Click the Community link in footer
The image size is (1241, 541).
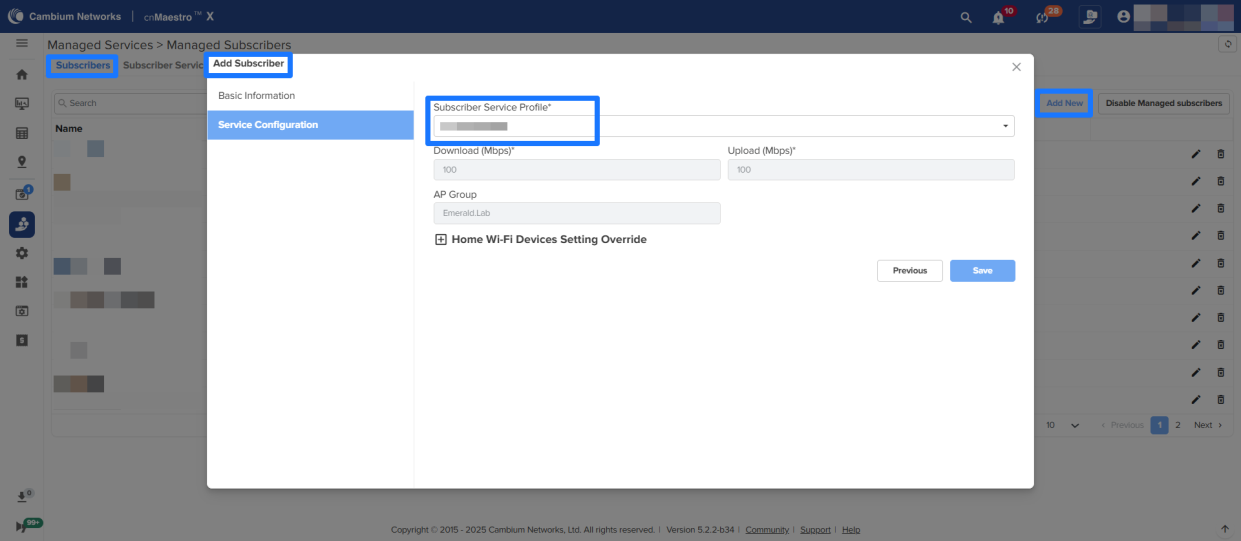[766, 530]
